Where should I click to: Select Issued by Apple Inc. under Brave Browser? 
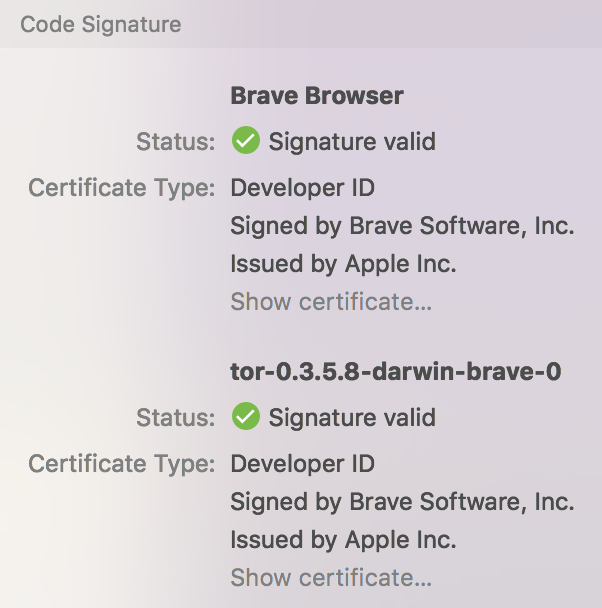(343, 264)
